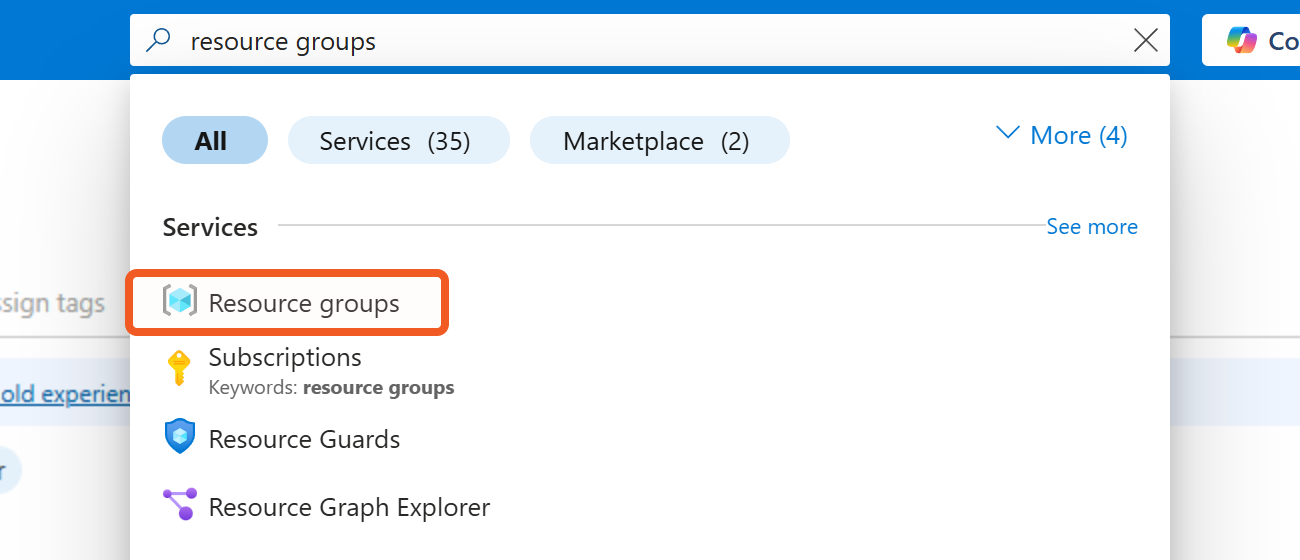
Task: Open the Resource groups service result
Action: point(304,303)
